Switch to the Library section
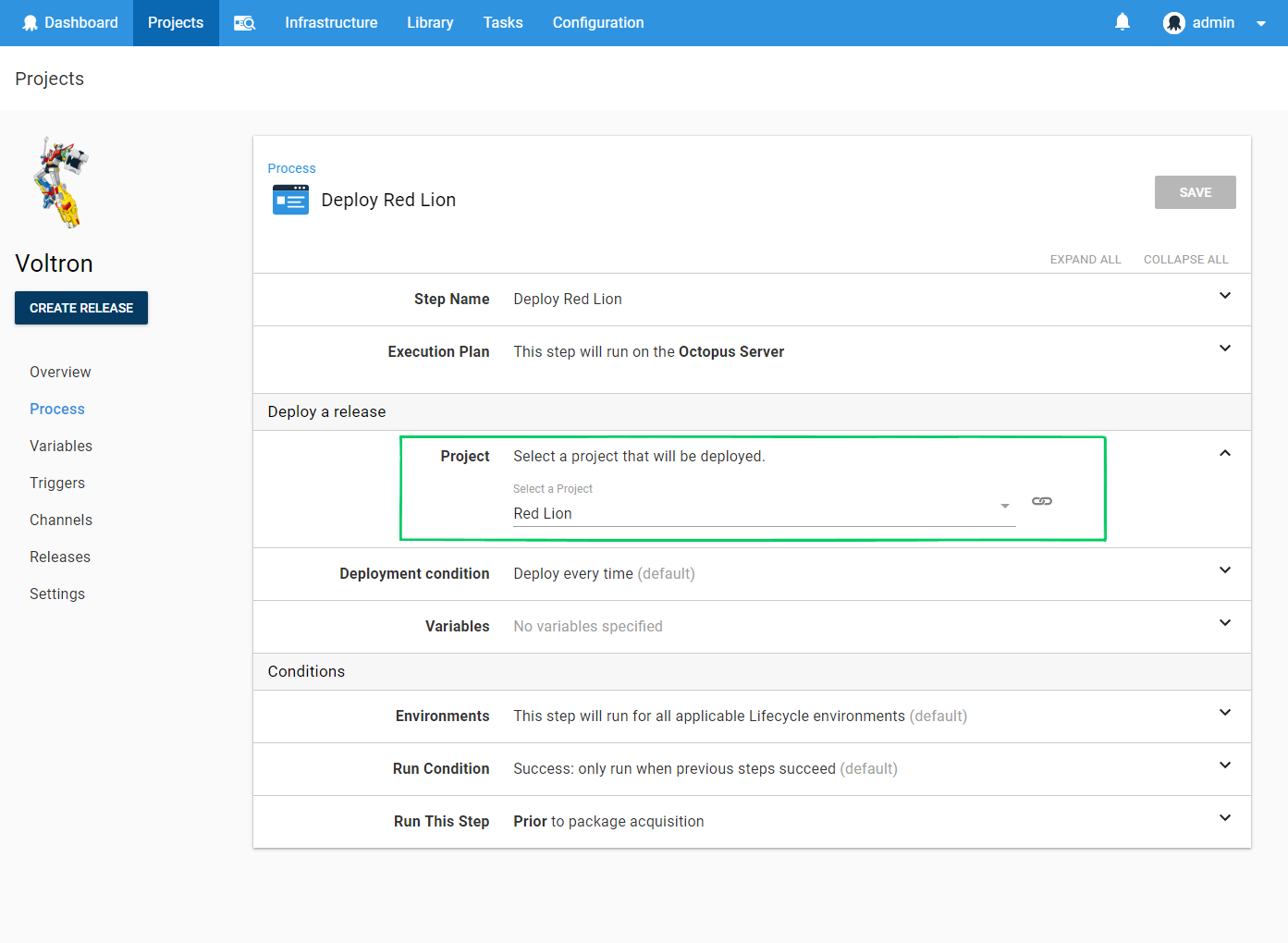The image size is (1288, 943). [429, 22]
